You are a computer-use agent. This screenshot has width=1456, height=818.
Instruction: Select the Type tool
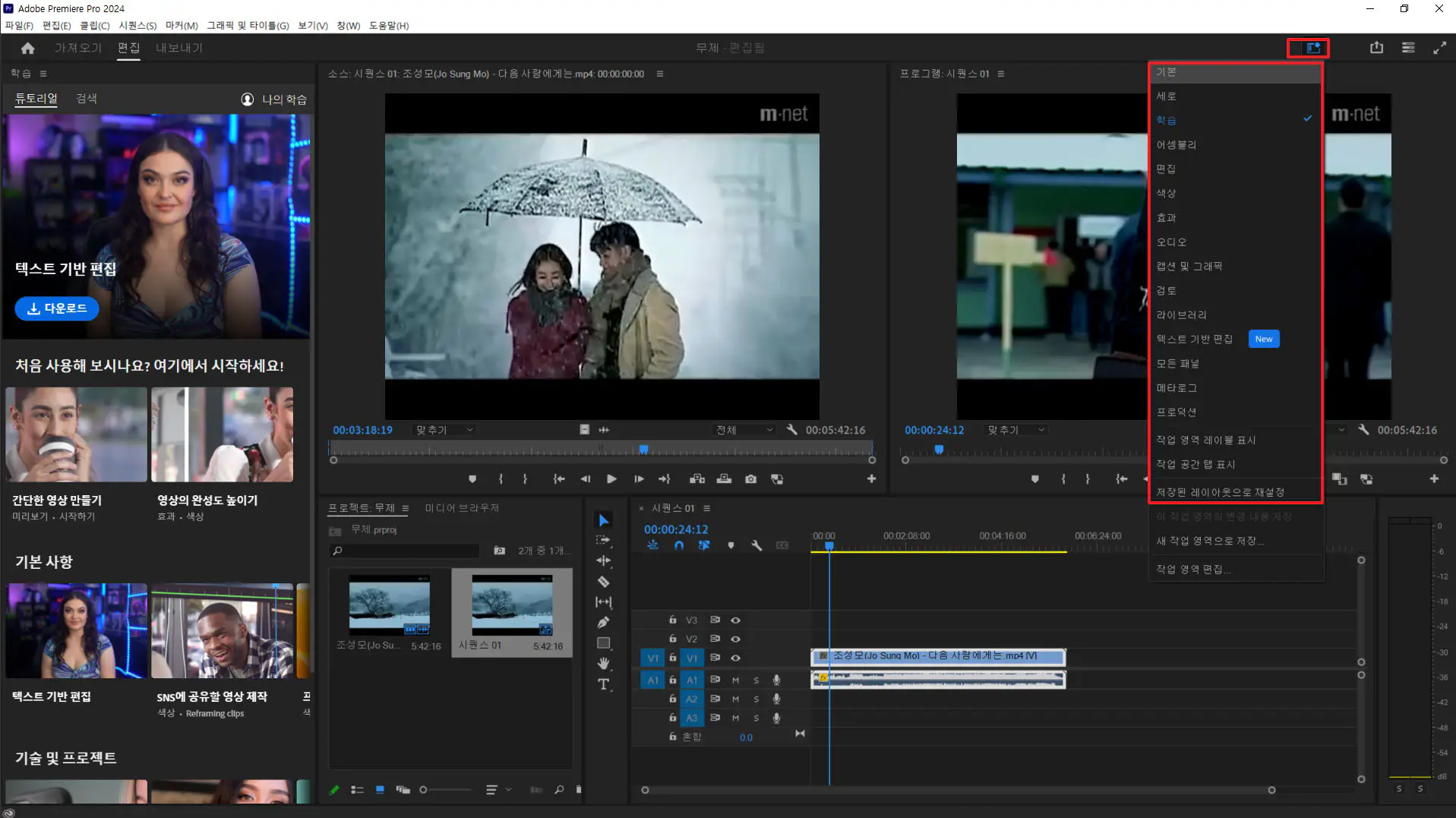click(604, 684)
